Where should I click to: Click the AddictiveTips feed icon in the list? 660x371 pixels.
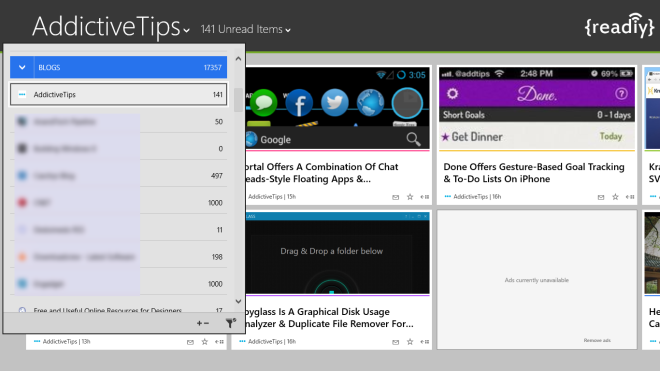pyautogui.click(x=22, y=94)
